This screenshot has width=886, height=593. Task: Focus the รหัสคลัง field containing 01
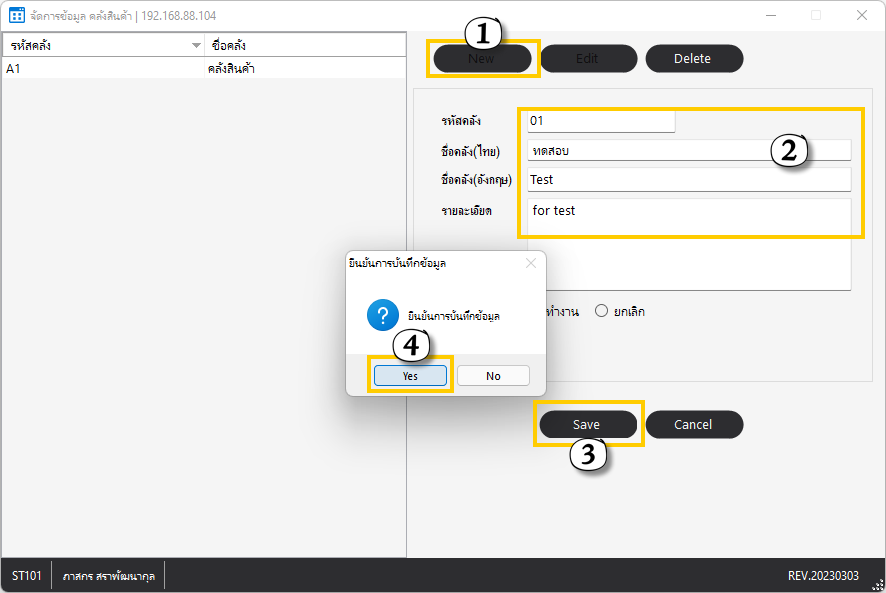click(601, 121)
